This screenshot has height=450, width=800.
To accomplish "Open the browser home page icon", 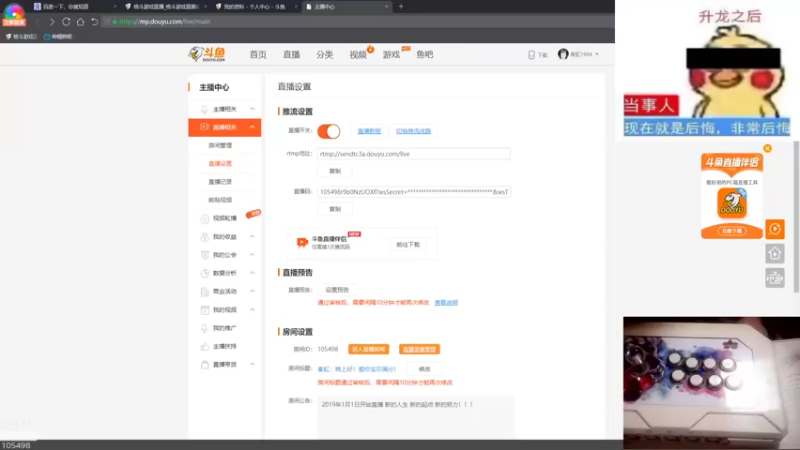I will pos(80,22).
